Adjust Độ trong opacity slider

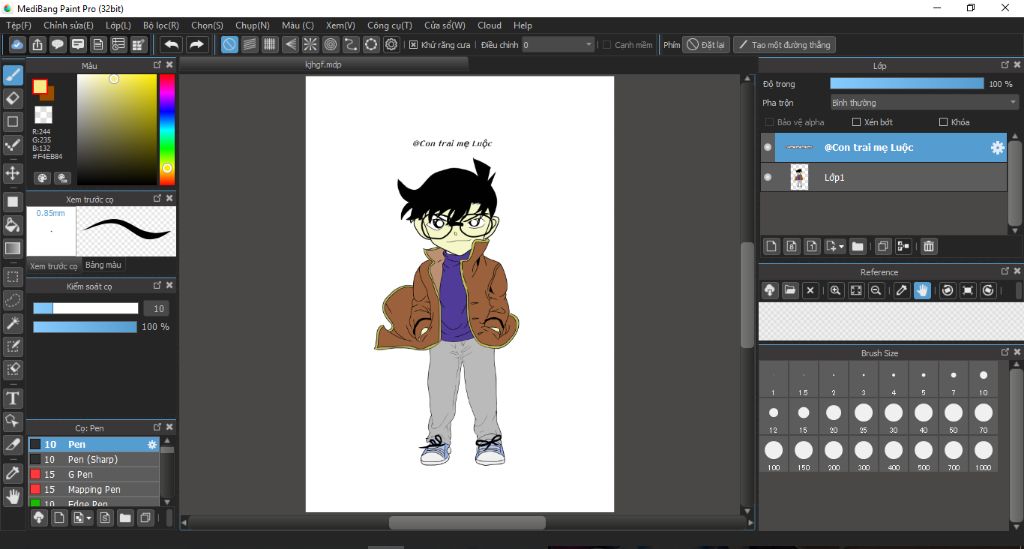(906, 84)
